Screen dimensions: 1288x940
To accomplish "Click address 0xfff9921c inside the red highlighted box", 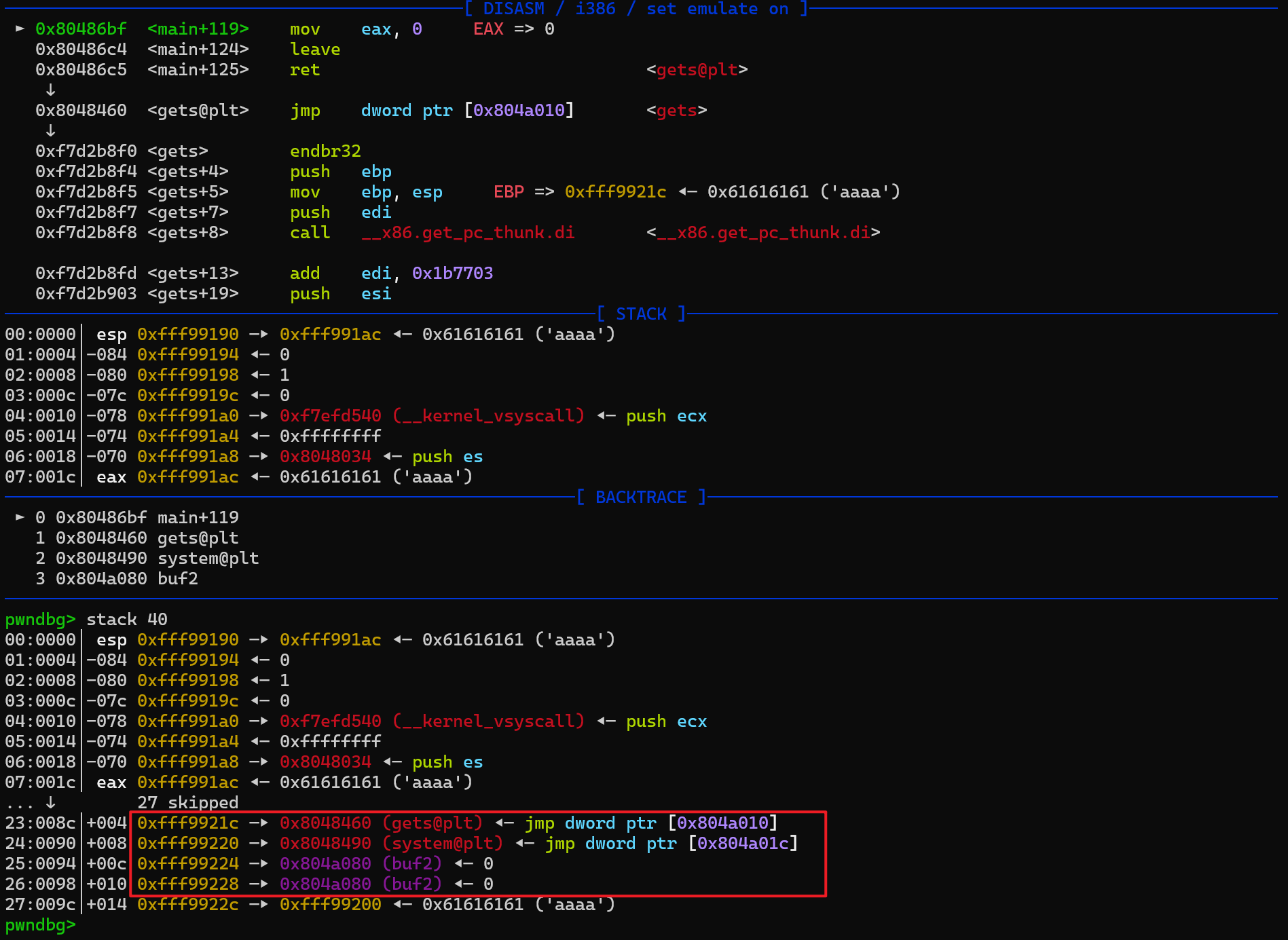I will pyautogui.click(x=188, y=823).
